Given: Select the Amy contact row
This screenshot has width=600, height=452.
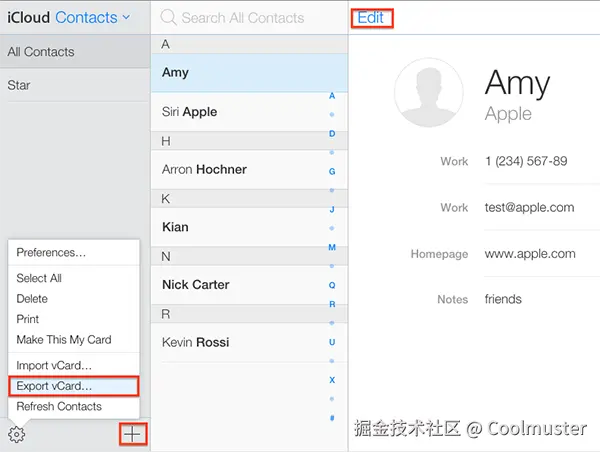Looking at the screenshot, I should pyautogui.click(x=249, y=73).
